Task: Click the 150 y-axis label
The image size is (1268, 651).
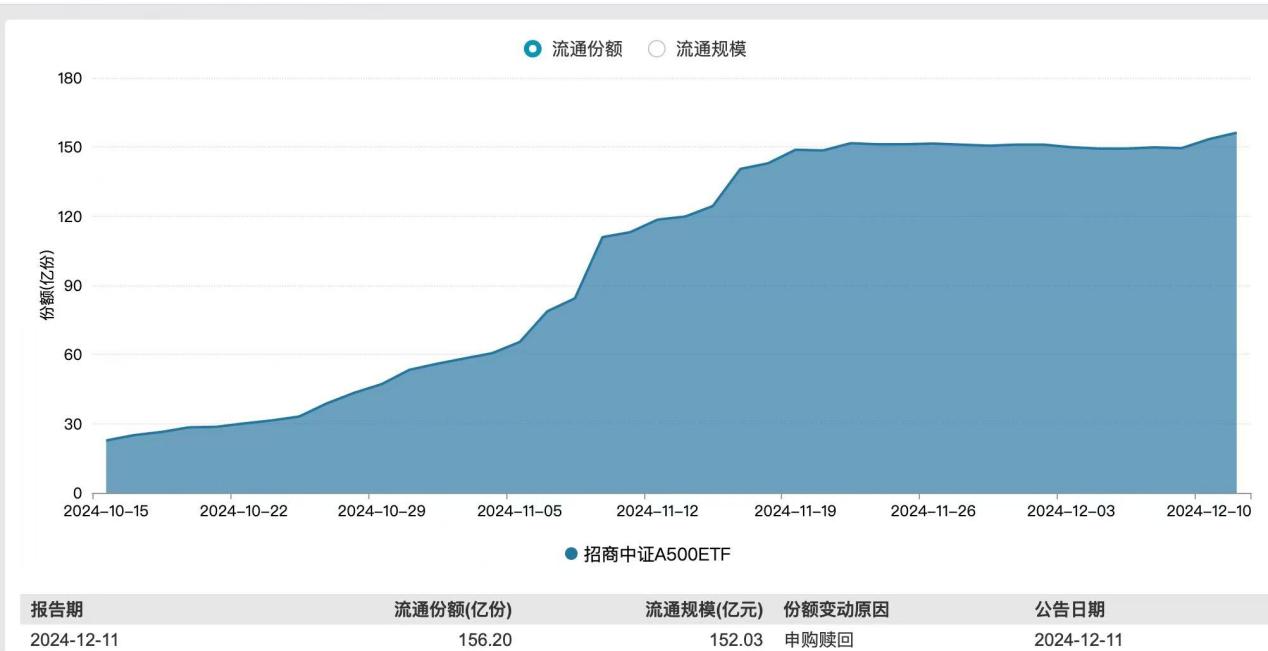Action: pyautogui.click(x=70, y=147)
